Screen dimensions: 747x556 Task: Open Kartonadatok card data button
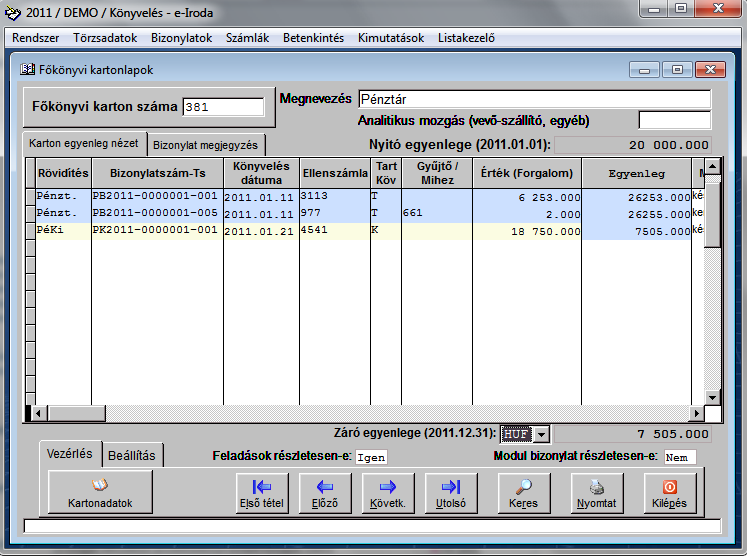tap(98, 493)
